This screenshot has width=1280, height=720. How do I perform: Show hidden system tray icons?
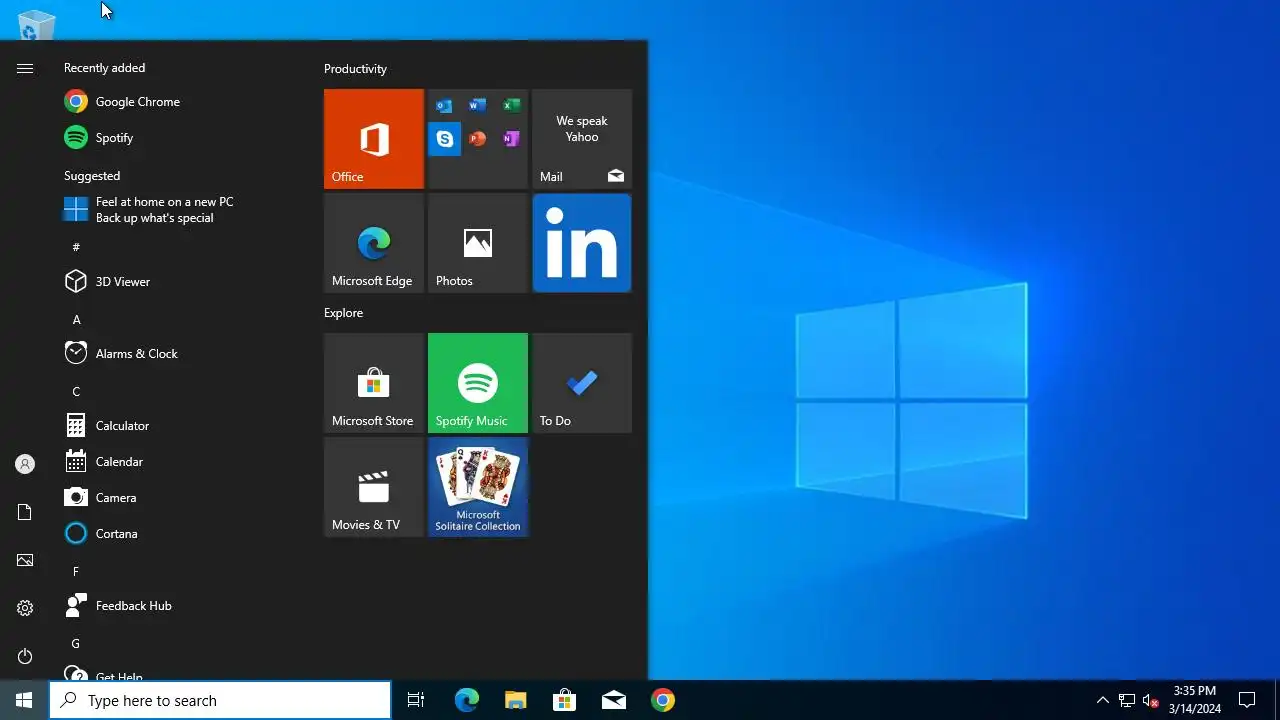tap(1102, 700)
